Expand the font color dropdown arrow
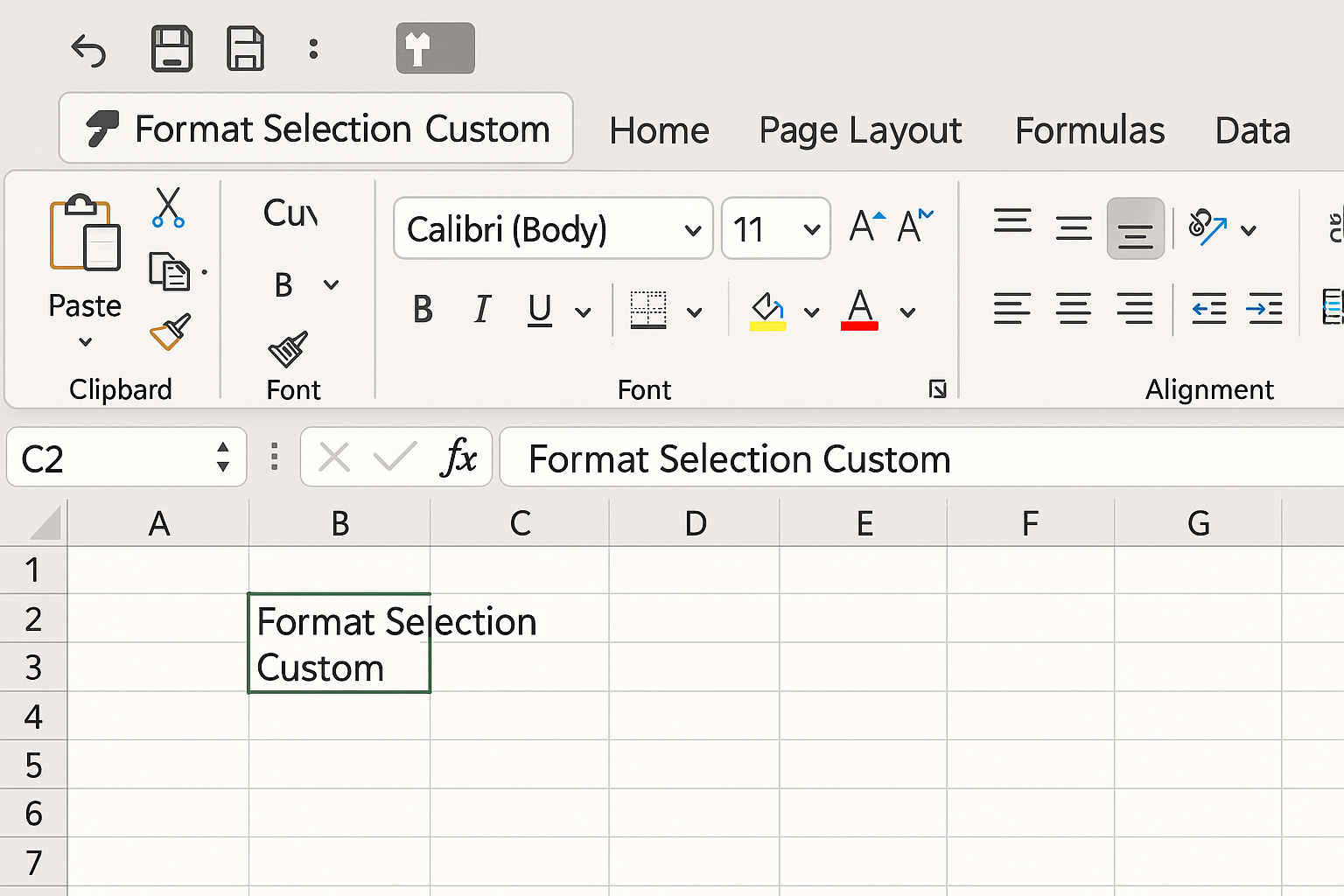The height and width of the screenshot is (896, 1344). [908, 312]
